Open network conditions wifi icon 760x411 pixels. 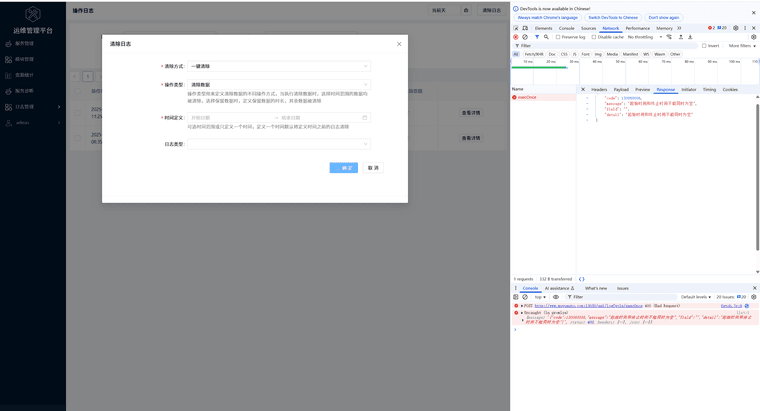point(669,37)
